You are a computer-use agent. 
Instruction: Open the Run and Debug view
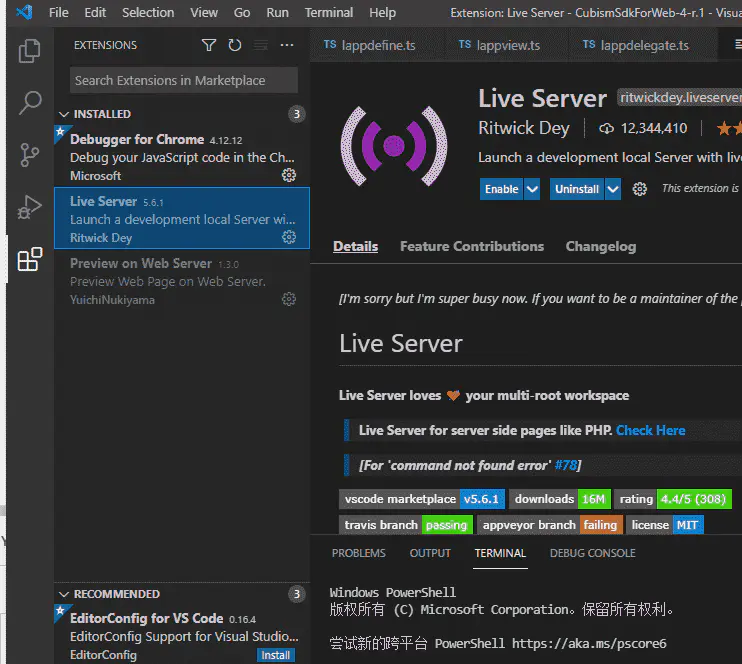pos(29,207)
